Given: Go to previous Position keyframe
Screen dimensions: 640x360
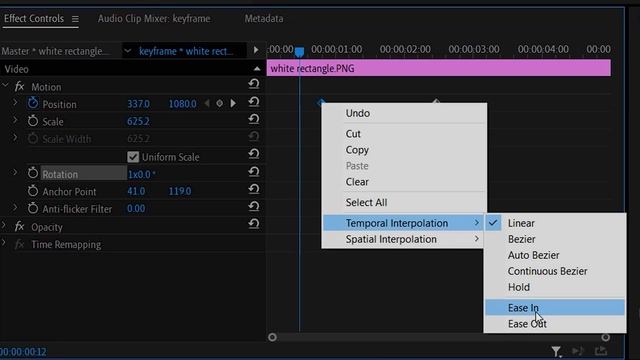Looking at the screenshot, I should point(207,104).
